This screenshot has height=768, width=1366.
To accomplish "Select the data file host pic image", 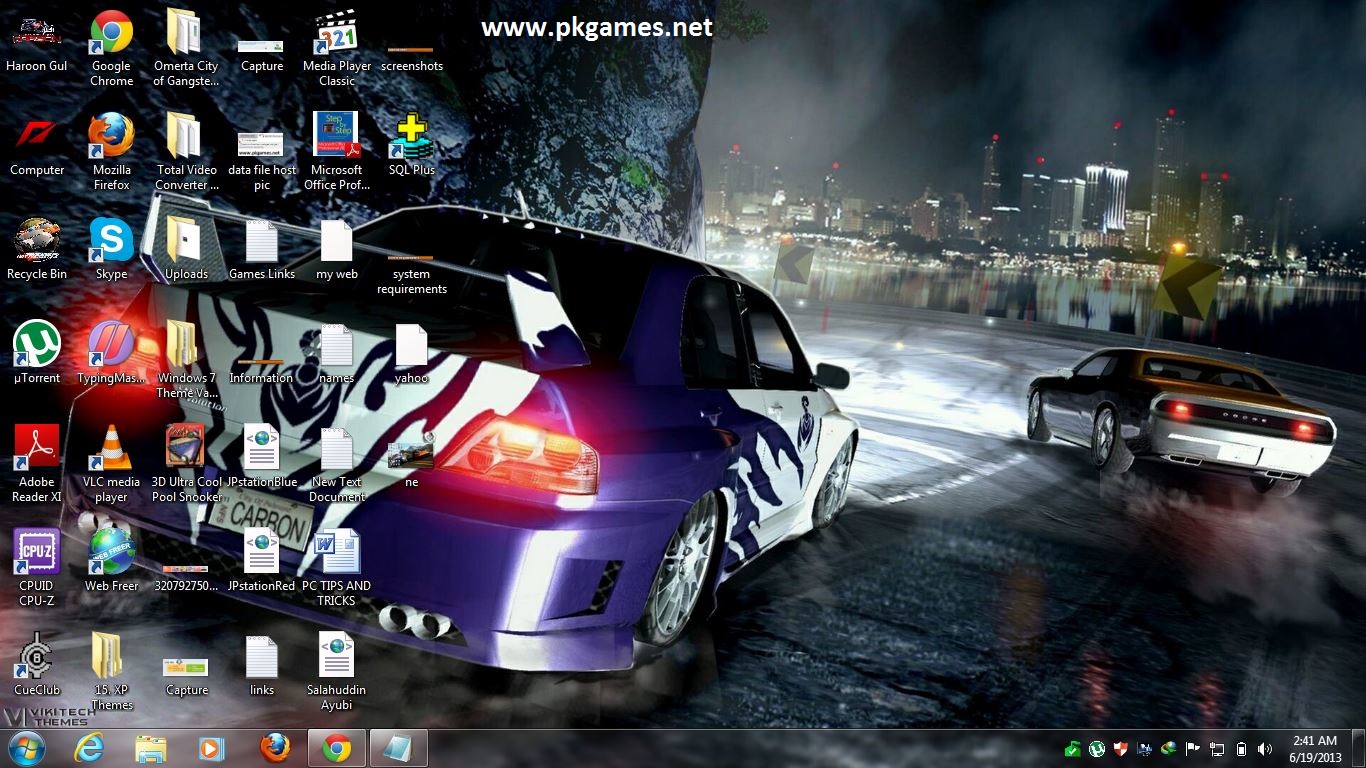I will (262, 159).
